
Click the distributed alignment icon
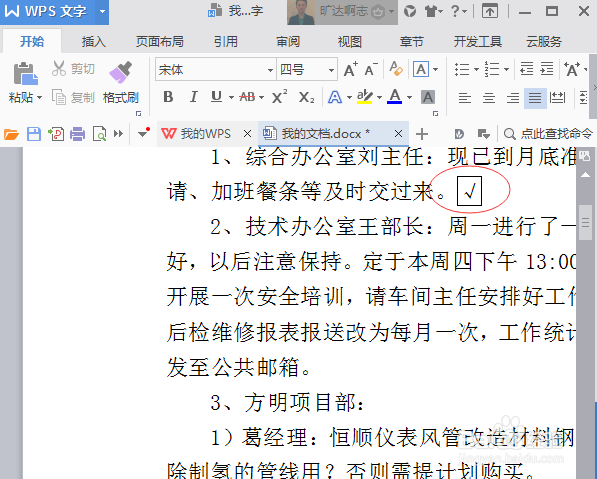pos(557,98)
